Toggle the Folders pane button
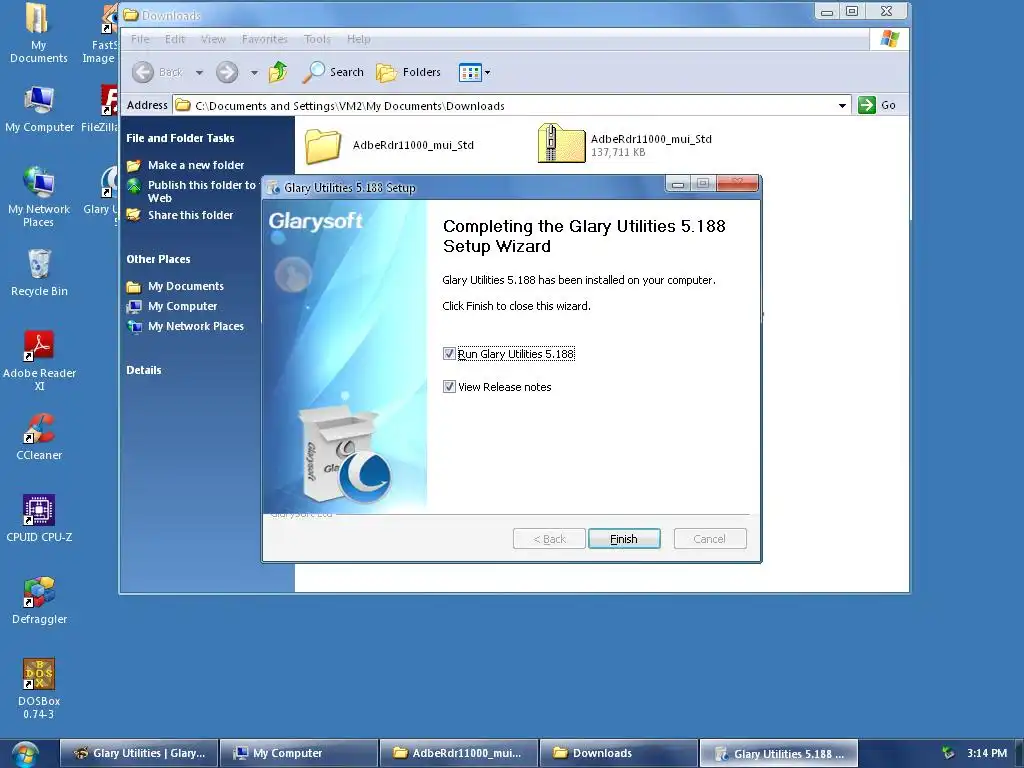 (x=409, y=72)
